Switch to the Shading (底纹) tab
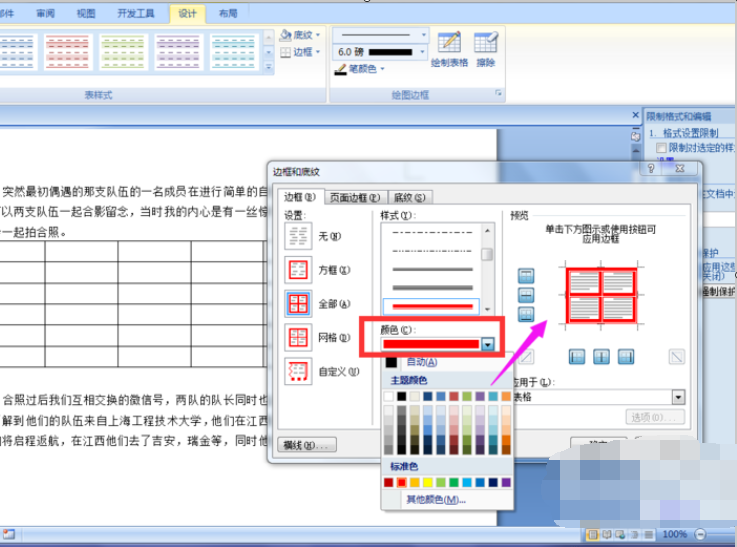 [409, 197]
